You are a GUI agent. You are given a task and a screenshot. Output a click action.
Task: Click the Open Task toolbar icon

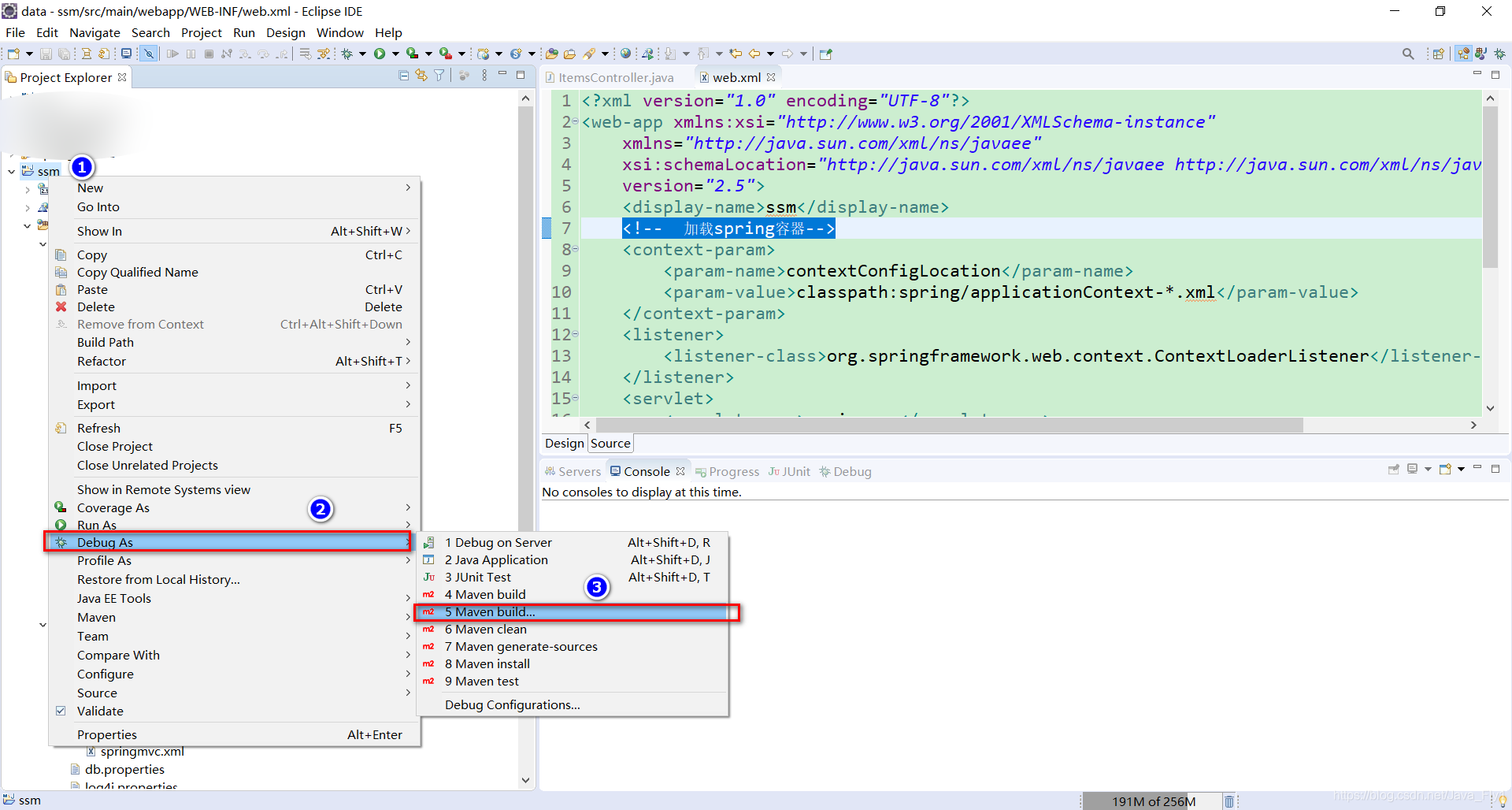point(569,54)
